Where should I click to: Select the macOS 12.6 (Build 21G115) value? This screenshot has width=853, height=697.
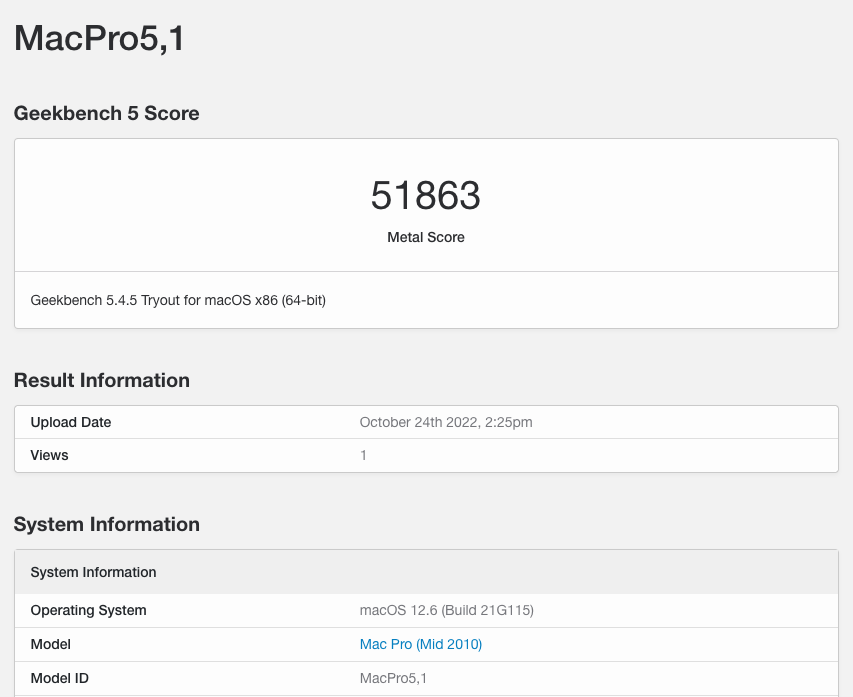[447, 610]
